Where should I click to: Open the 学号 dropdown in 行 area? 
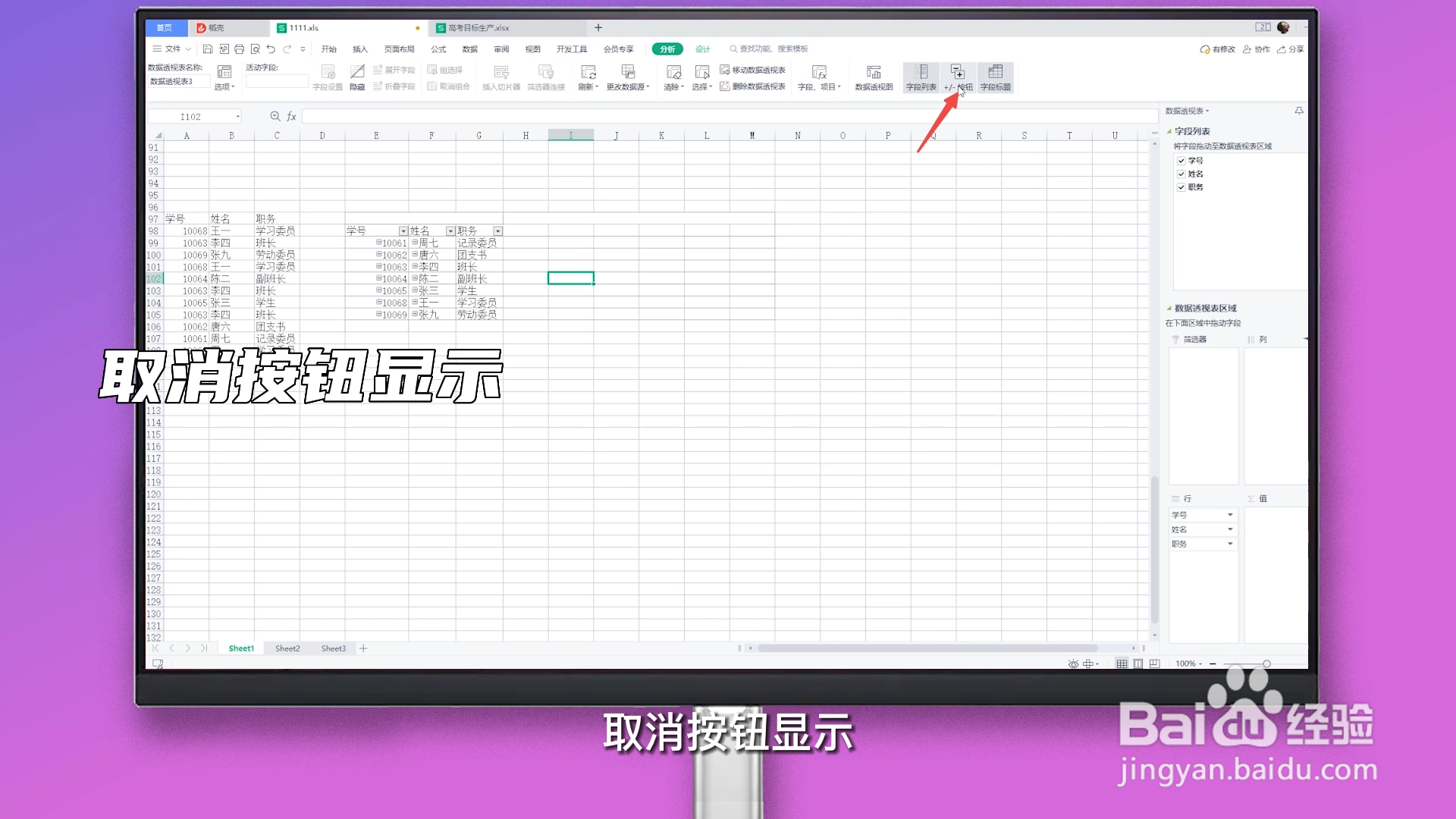[1228, 514]
